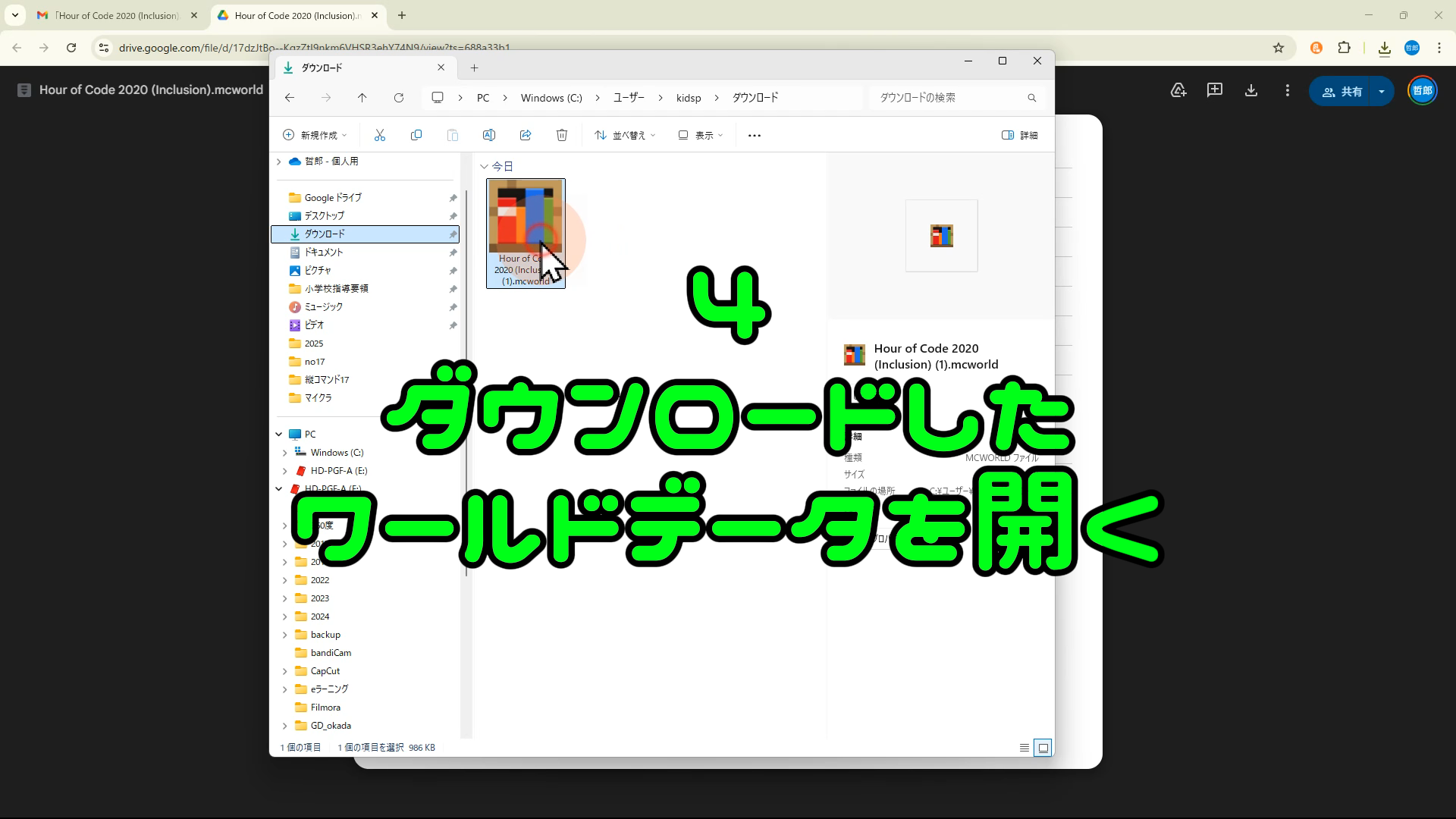
Task: Click the Rename icon in Explorer toolbar
Action: [489, 135]
